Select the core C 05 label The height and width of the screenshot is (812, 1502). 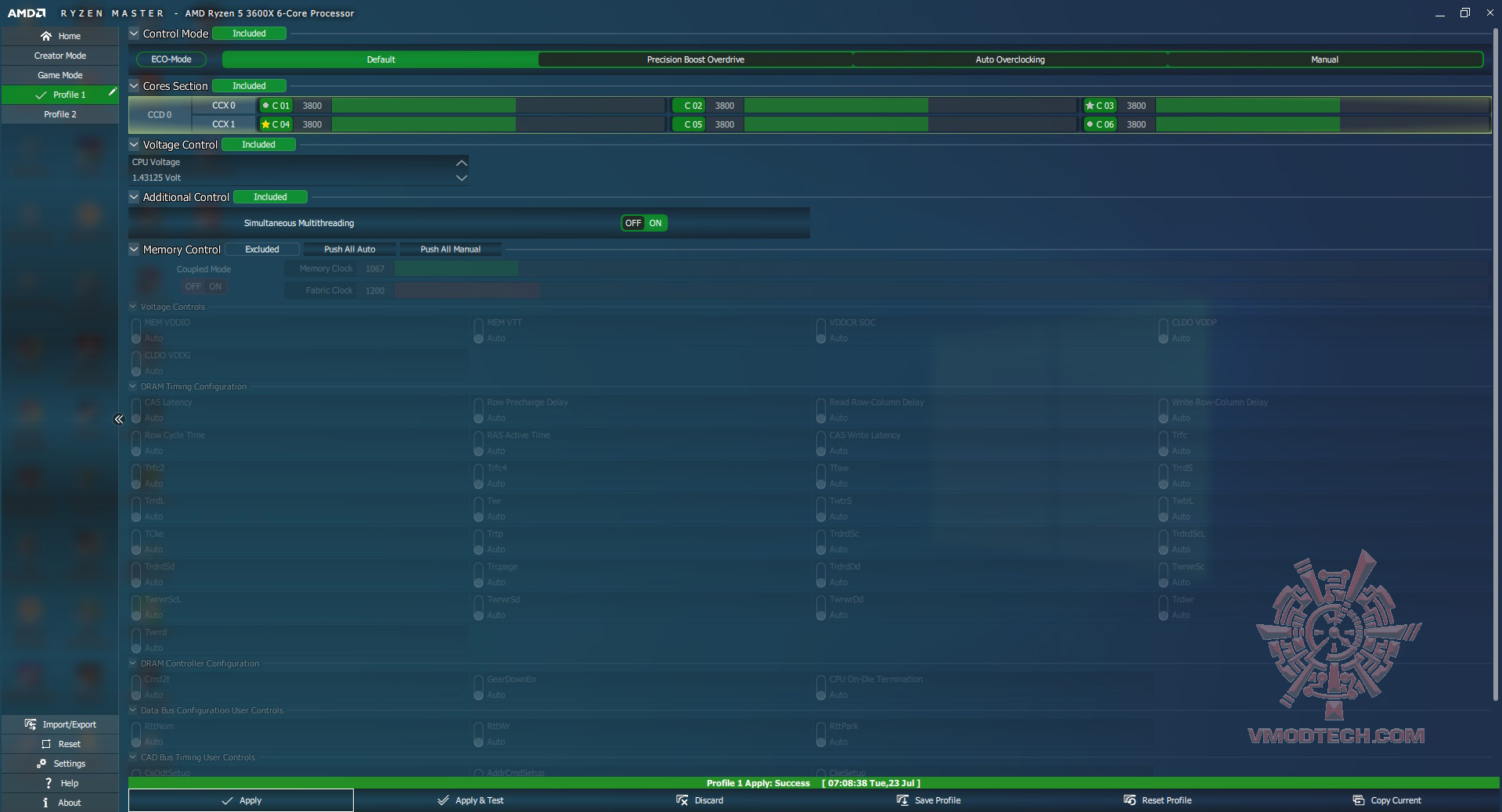pos(689,124)
